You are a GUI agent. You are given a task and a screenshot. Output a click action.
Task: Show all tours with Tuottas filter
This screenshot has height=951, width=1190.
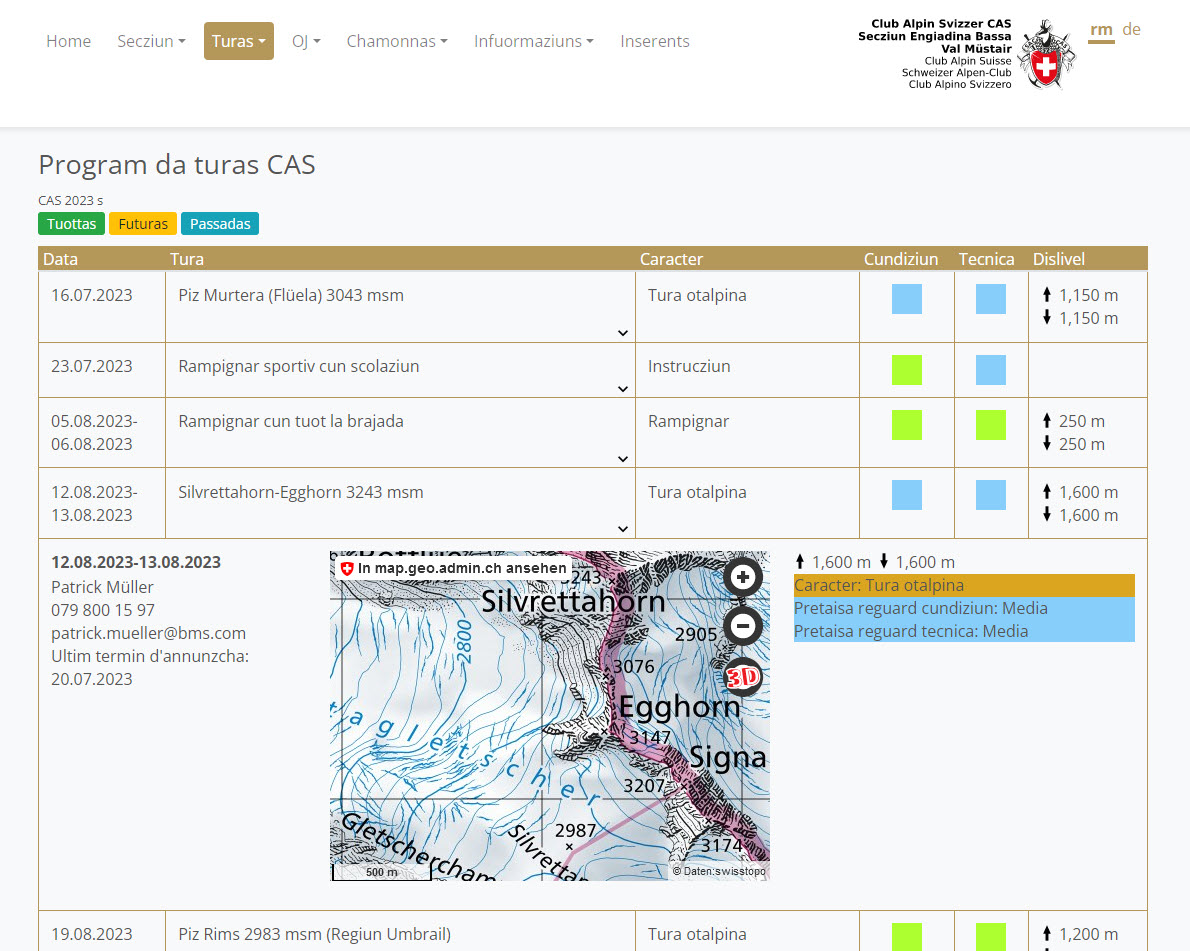click(72, 224)
